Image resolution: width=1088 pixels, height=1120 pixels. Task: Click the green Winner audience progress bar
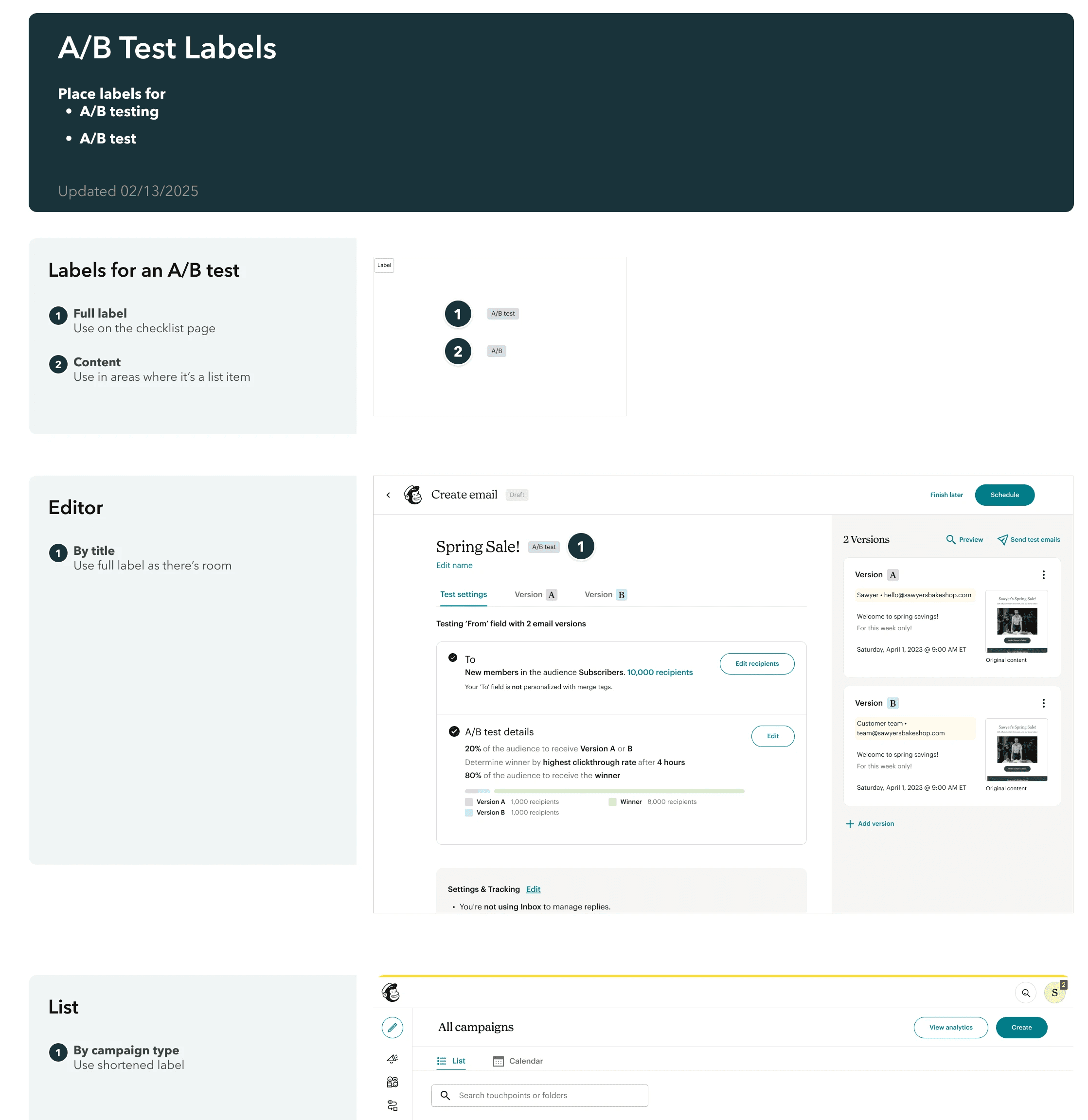coord(619,791)
